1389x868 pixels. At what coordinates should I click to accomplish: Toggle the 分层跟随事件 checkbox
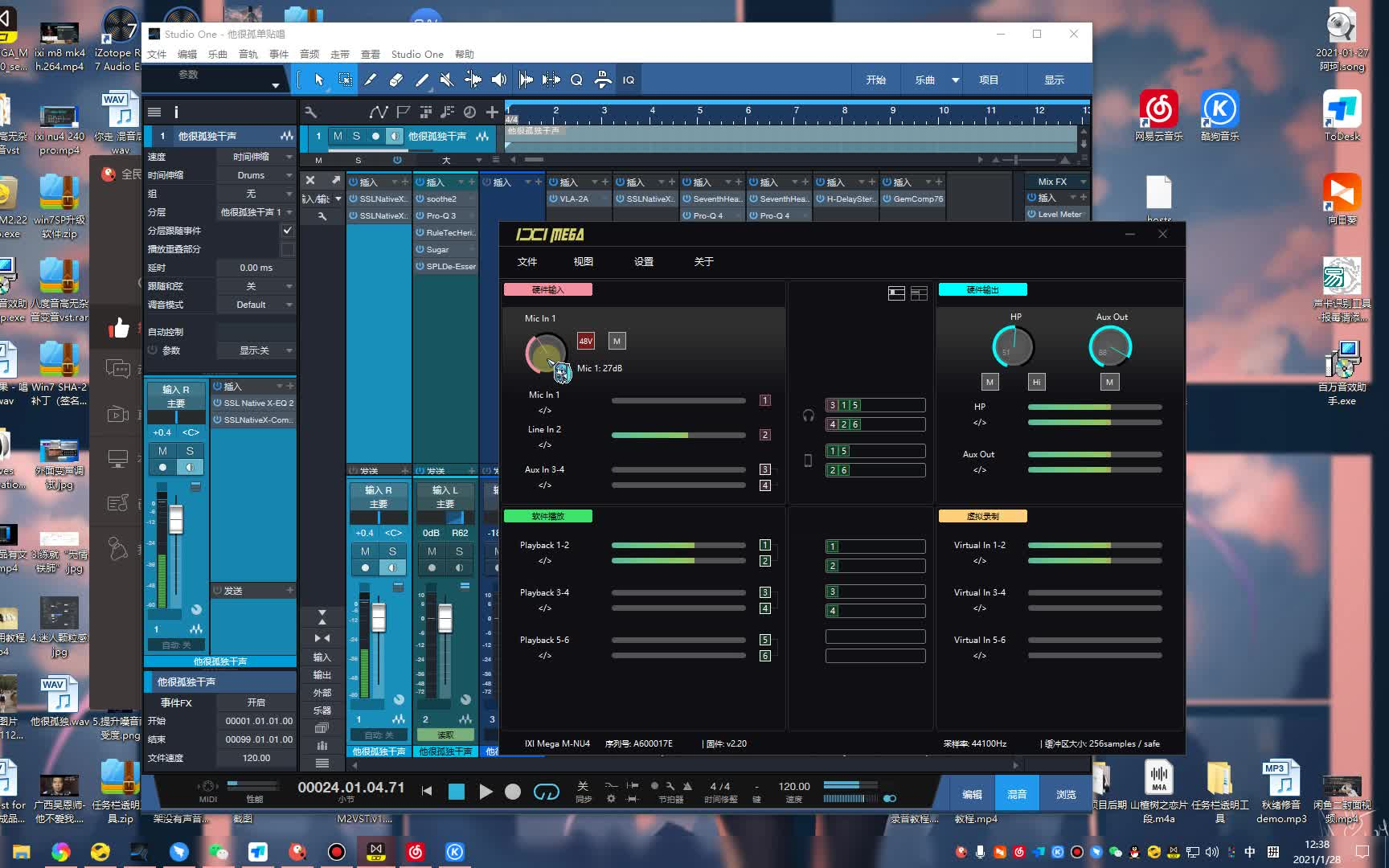pyautogui.click(x=287, y=231)
